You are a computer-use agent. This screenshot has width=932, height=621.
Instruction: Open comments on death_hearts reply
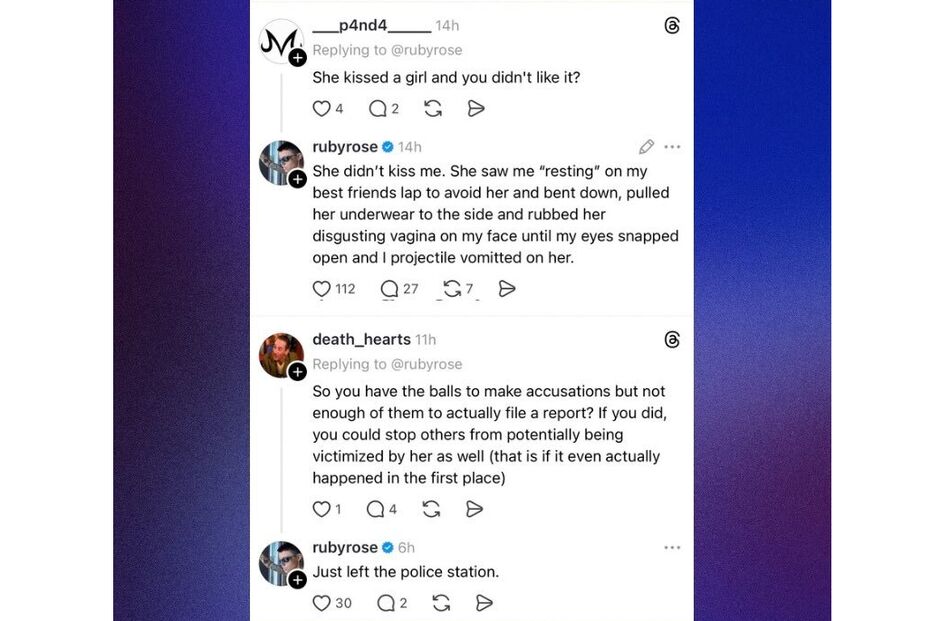click(x=376, y=509)
